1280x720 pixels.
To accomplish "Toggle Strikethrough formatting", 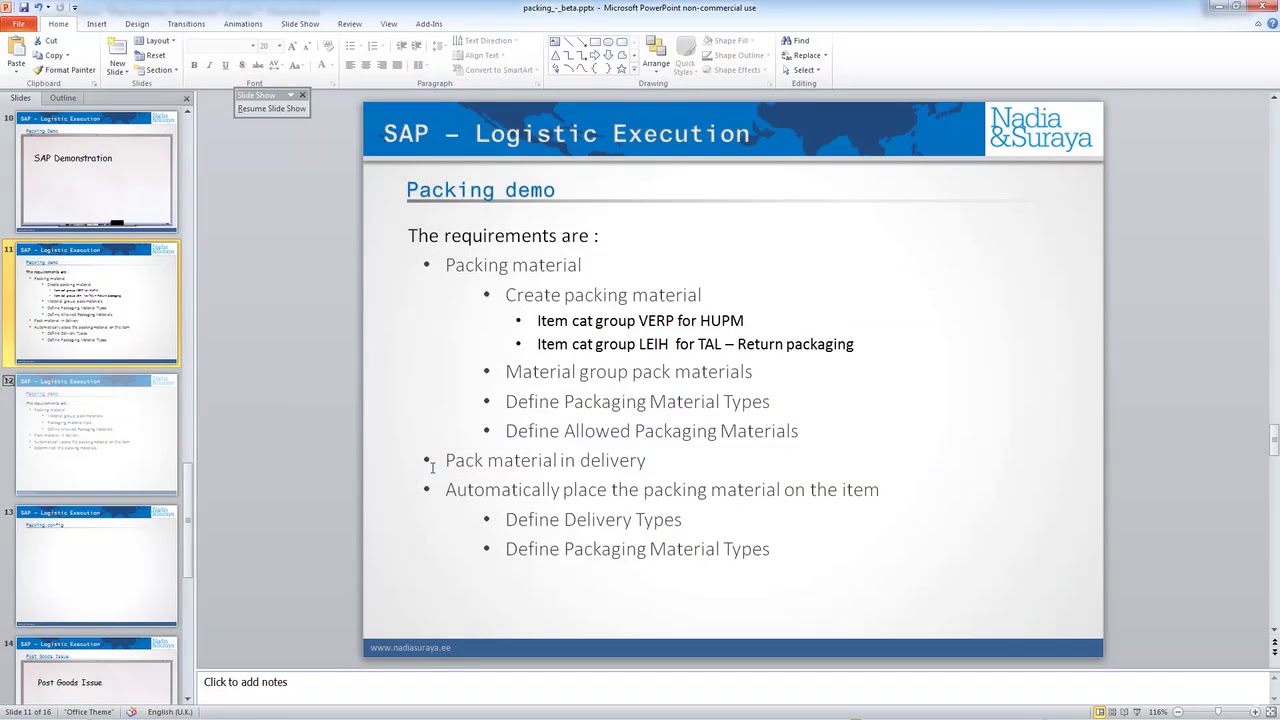I will pos(257,65).
